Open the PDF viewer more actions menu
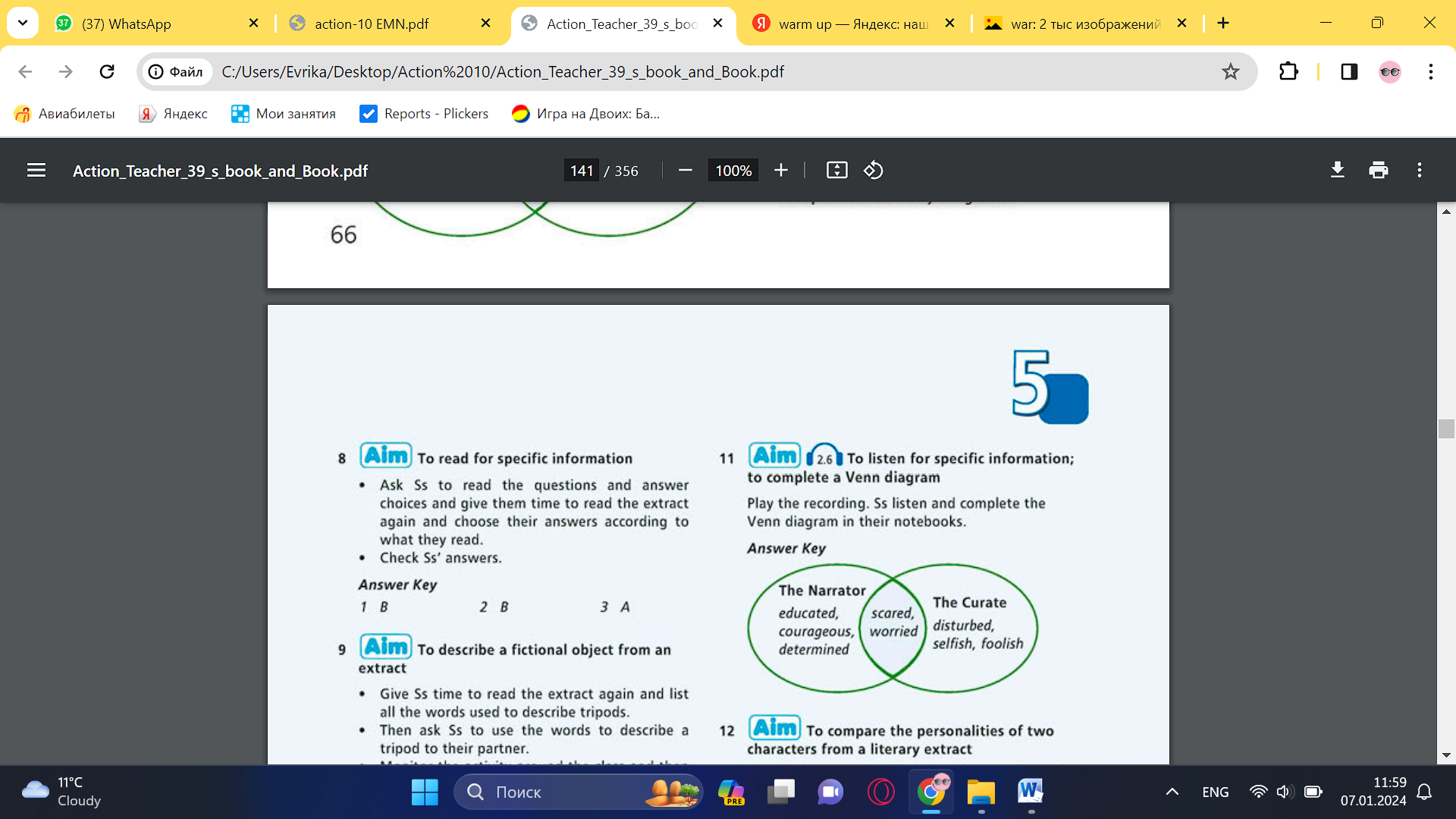This screenshot has height=819, width=1456. 1420,171
